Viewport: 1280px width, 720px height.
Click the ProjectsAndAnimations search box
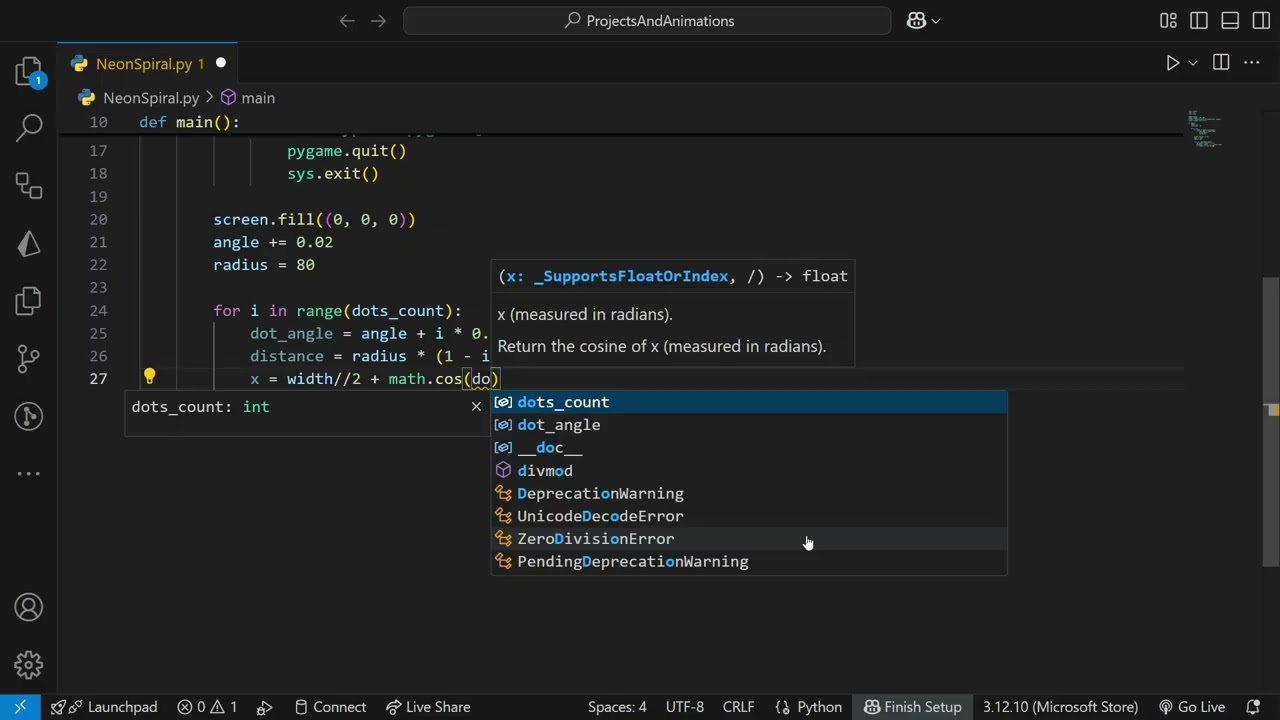click(647, 20)
